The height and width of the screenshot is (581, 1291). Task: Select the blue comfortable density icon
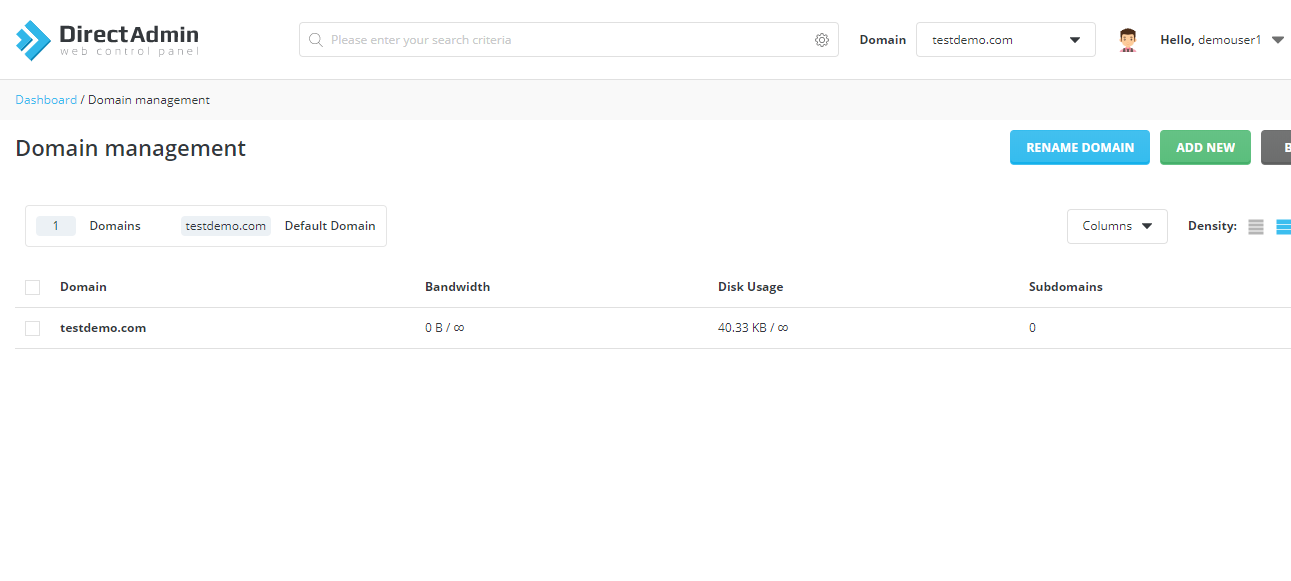click(x=1283, y=227)
